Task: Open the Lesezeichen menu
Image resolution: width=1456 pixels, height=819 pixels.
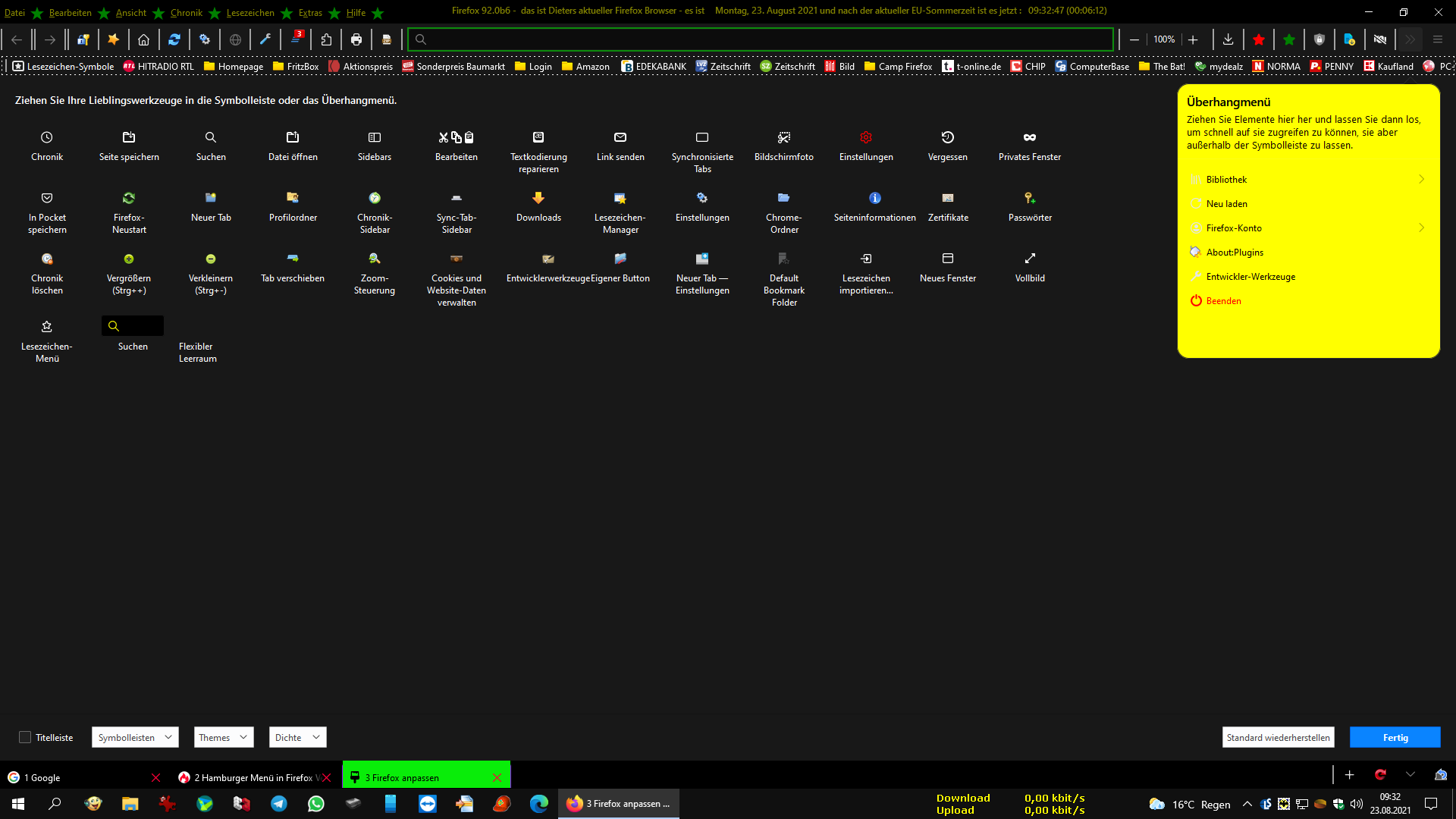Action: coord(250,12)
